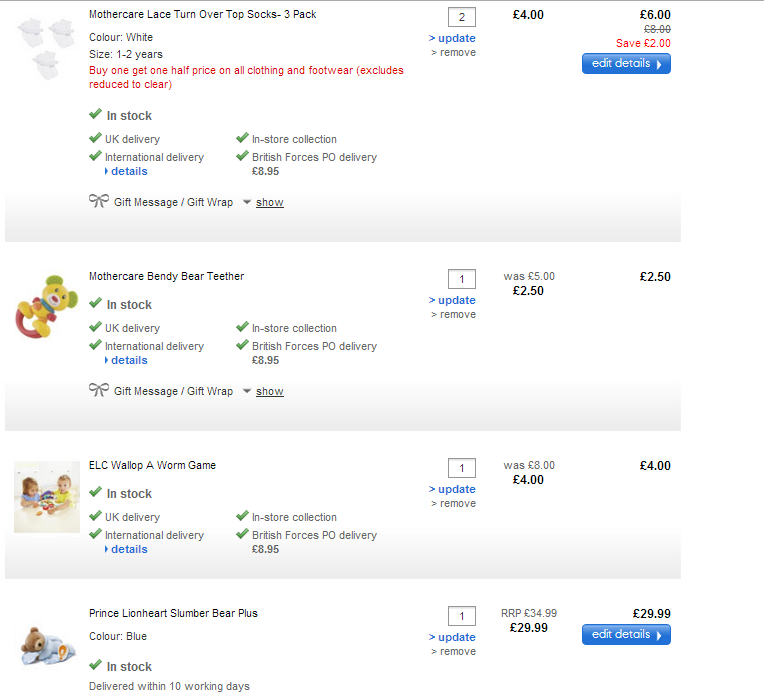Click gift bow icon for Bendy Bear Teether
The image size is (764, 696).
[98, 390]
